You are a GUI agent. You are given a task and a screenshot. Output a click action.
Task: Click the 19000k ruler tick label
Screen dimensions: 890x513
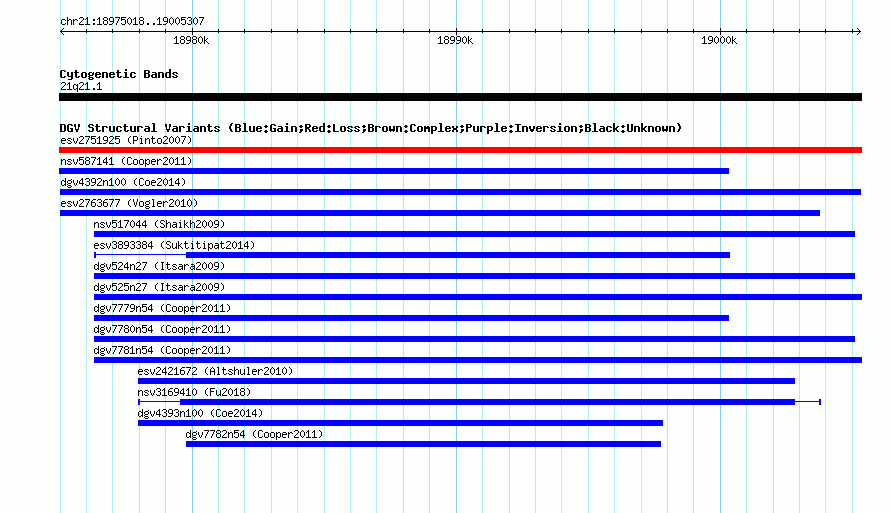point(719,40)
